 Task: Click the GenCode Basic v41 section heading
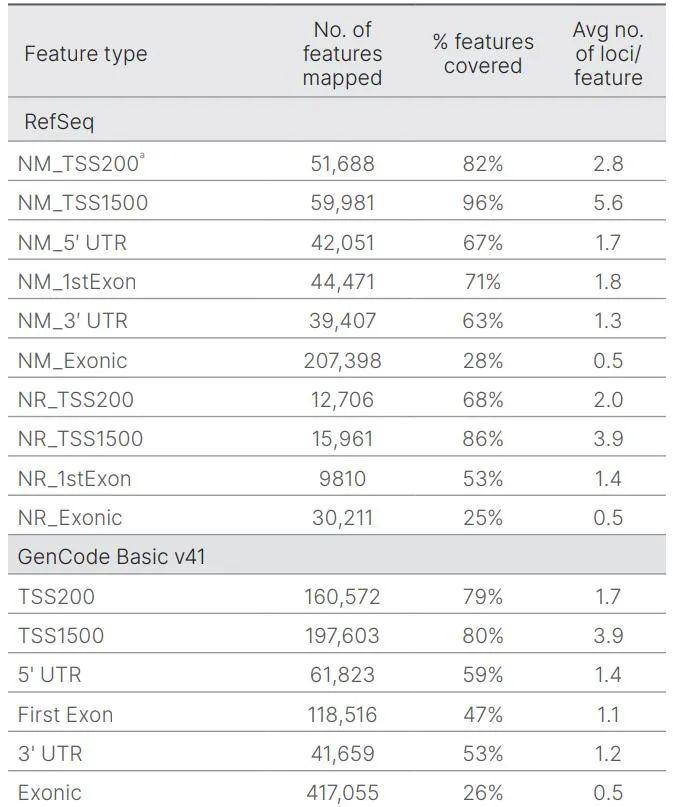[112, 556]
